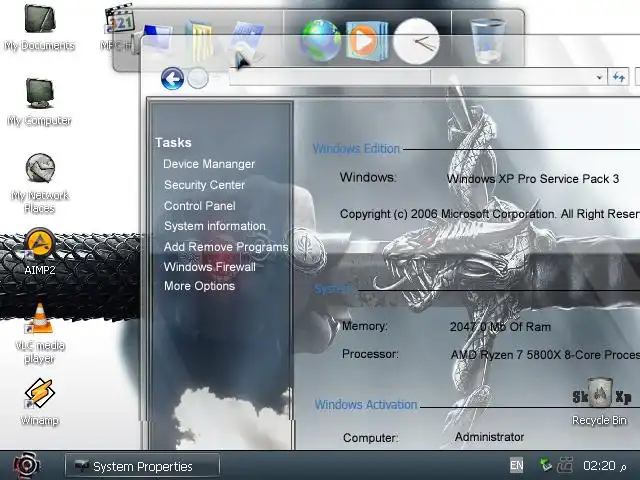This screenshot has width=640, height=480.
Task: Click the Copyright 2006 Microsoft Corporation line
Action: (490, 214)
